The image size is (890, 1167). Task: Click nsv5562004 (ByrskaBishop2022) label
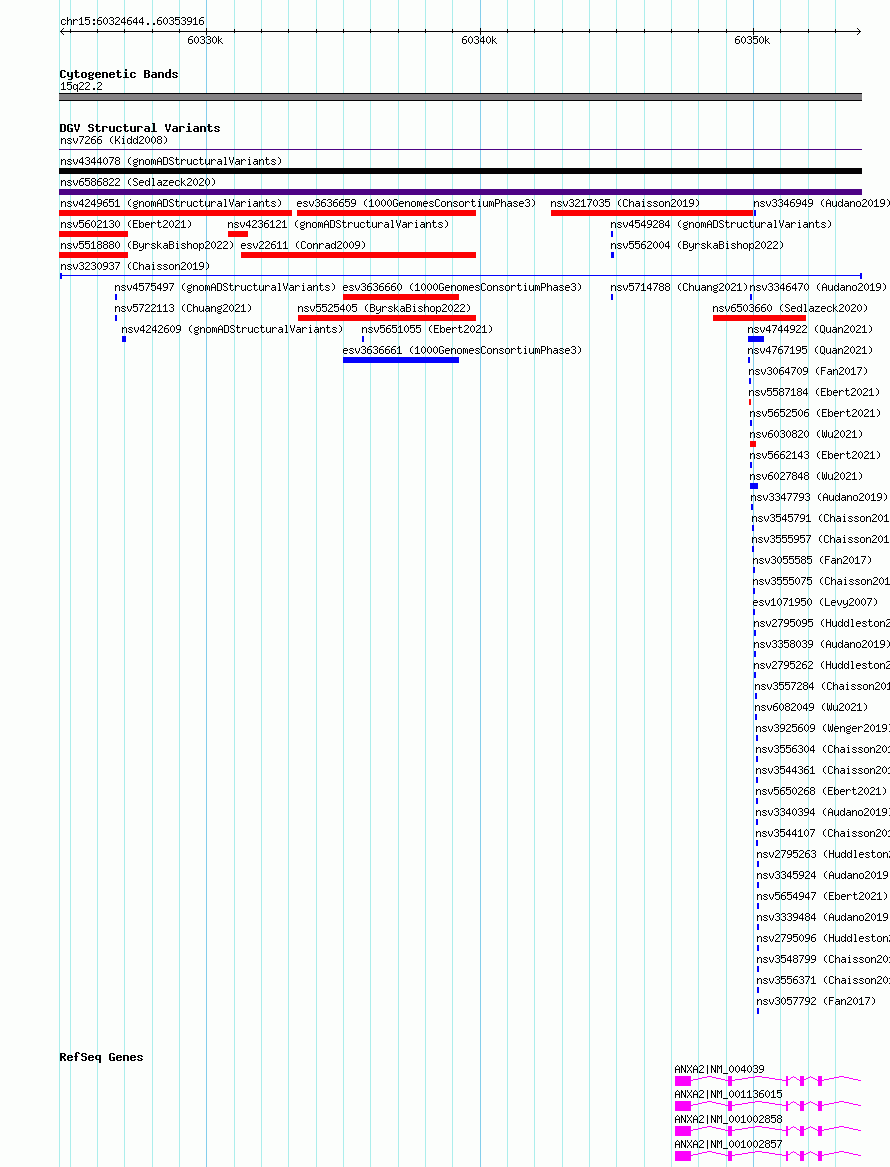point(697,245)
